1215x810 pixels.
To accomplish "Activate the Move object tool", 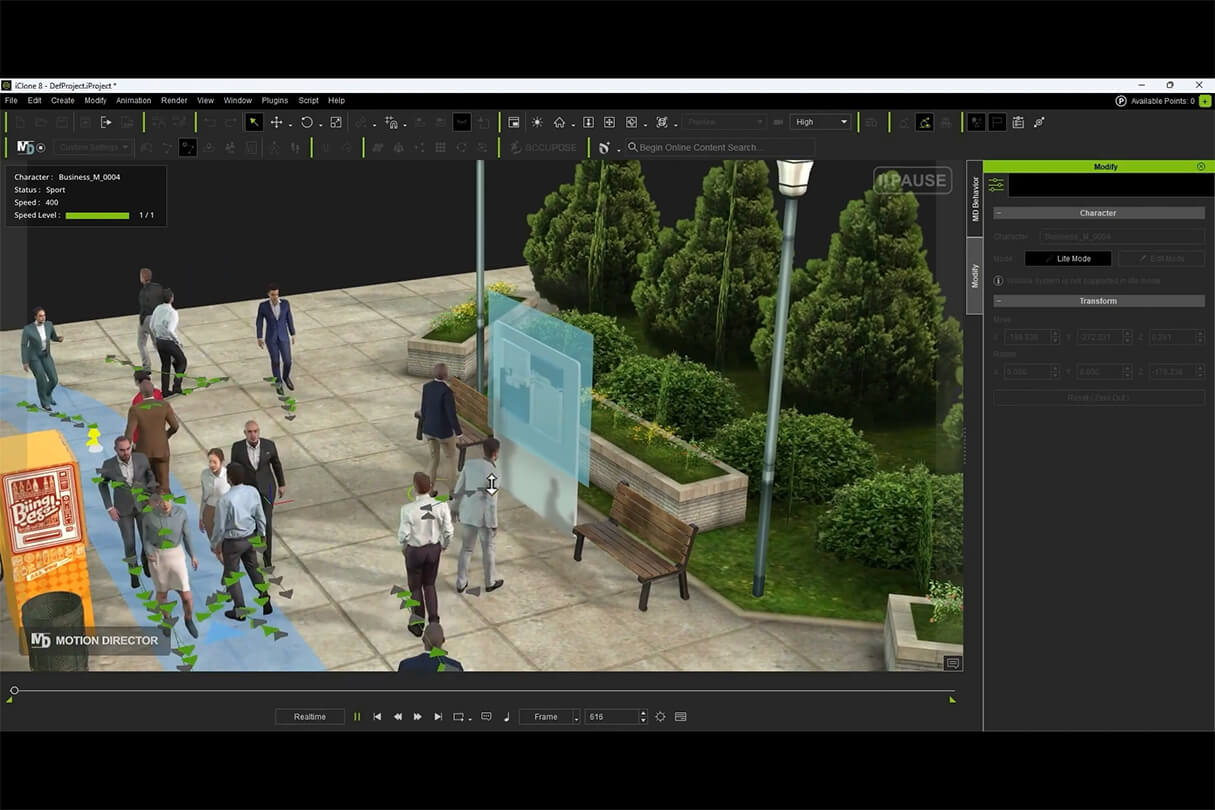I will (277, 122).
